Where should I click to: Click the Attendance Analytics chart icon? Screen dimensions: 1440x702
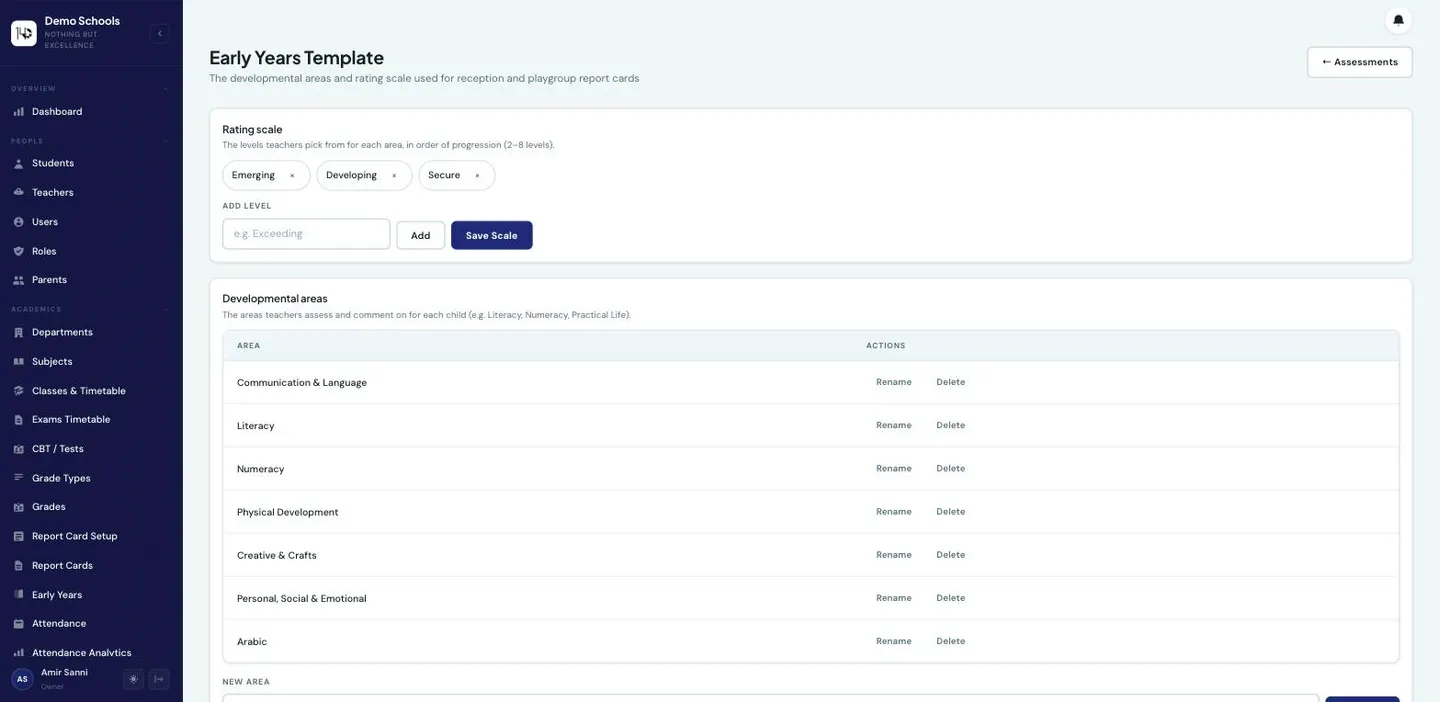18,653
